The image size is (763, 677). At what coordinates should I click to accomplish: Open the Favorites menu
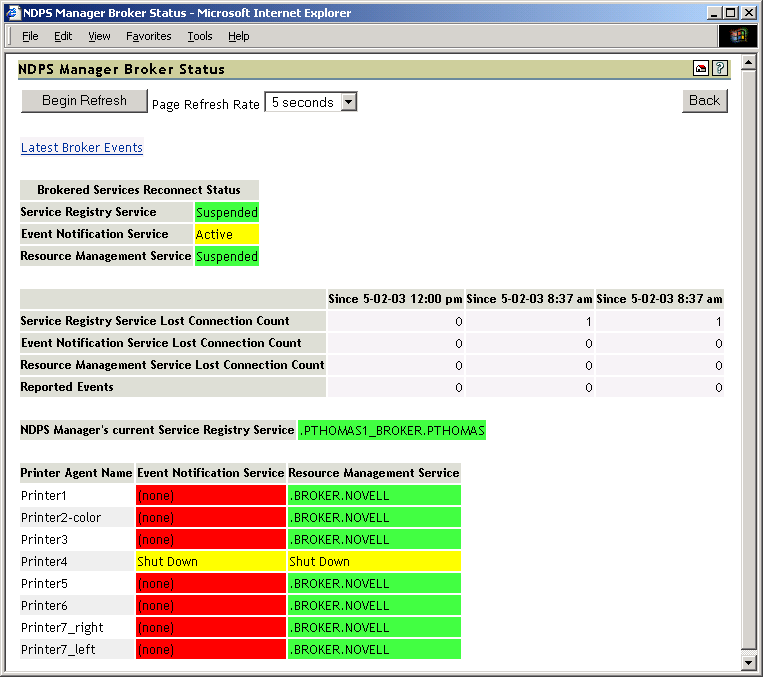148,36
